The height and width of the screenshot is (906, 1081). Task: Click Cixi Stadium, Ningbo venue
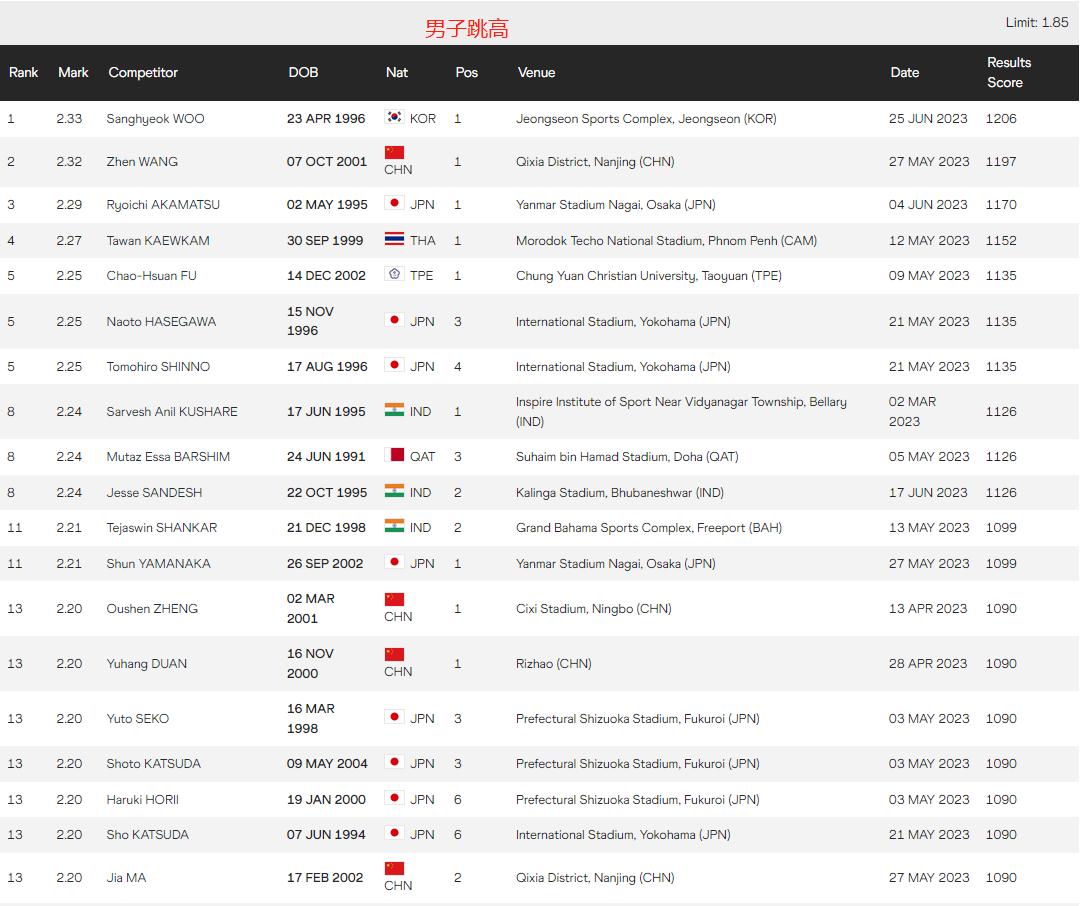594,609
